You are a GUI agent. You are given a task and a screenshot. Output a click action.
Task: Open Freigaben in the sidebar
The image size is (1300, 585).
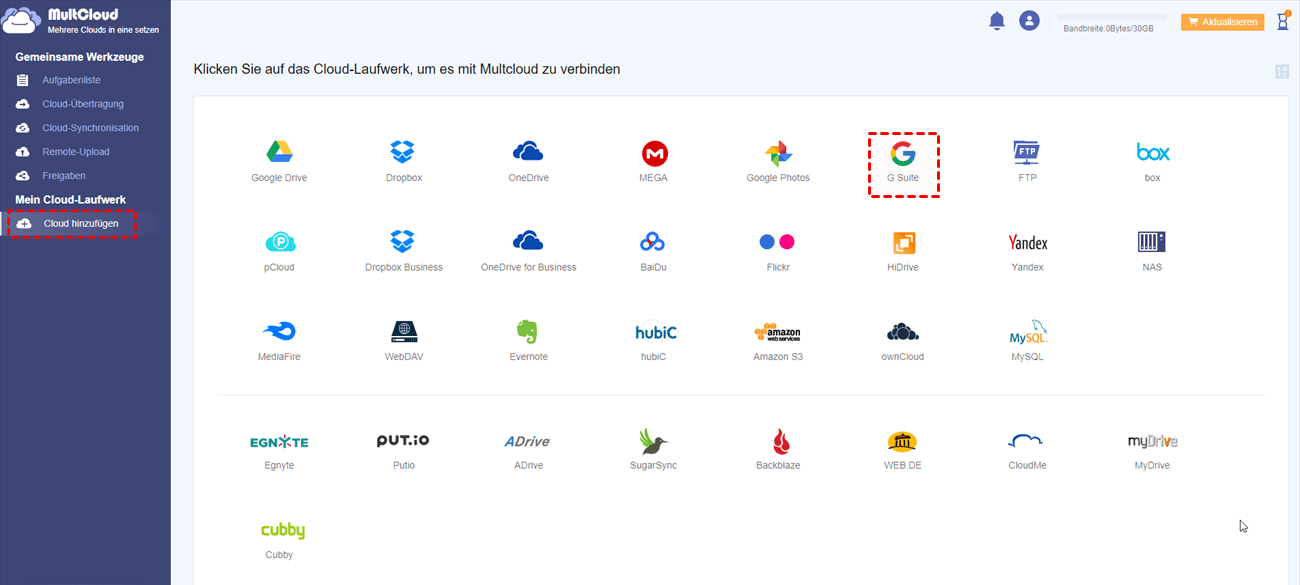coord(64,176)
